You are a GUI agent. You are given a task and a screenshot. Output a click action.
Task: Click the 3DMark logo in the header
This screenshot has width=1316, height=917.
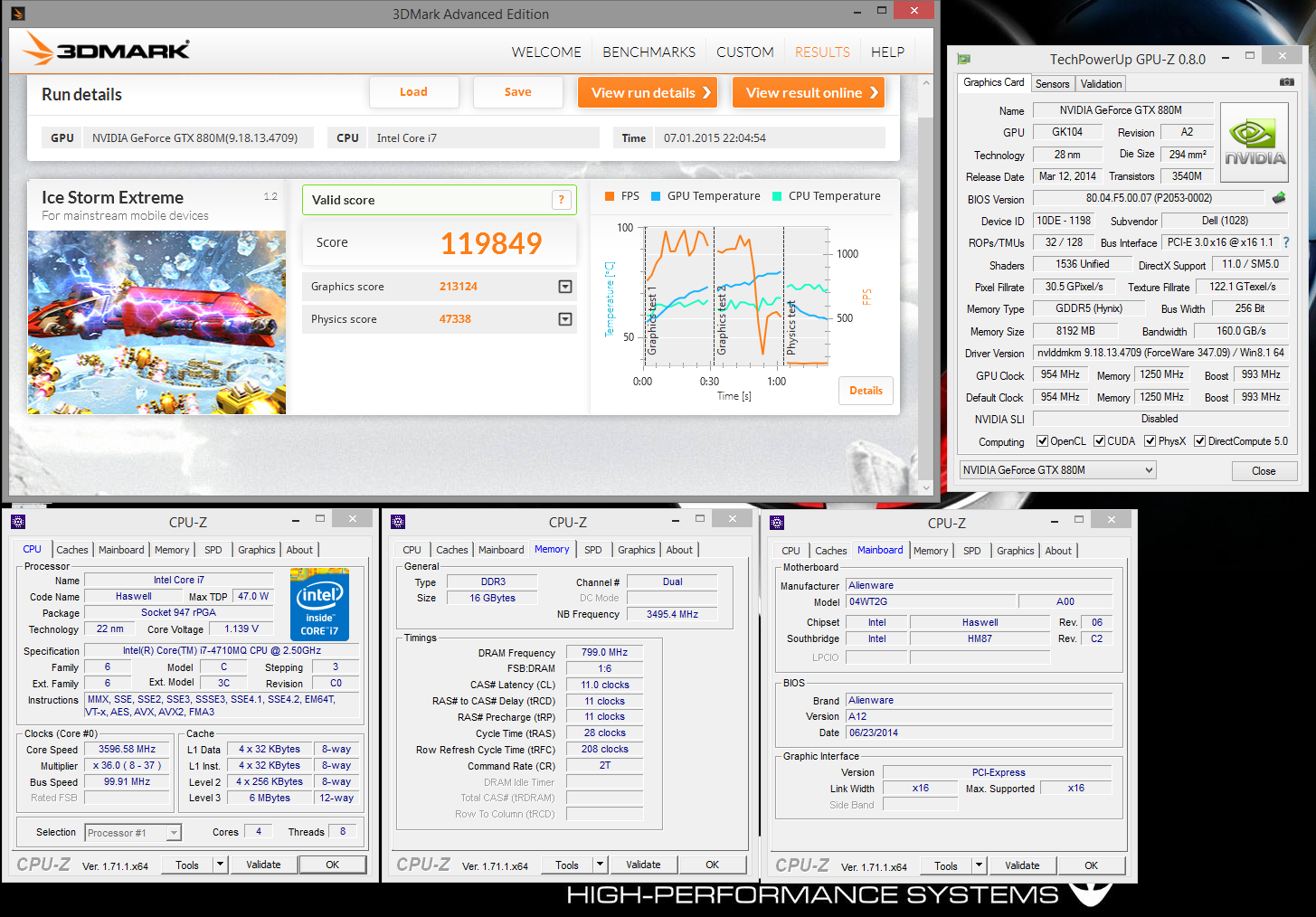tap(107, 49)
